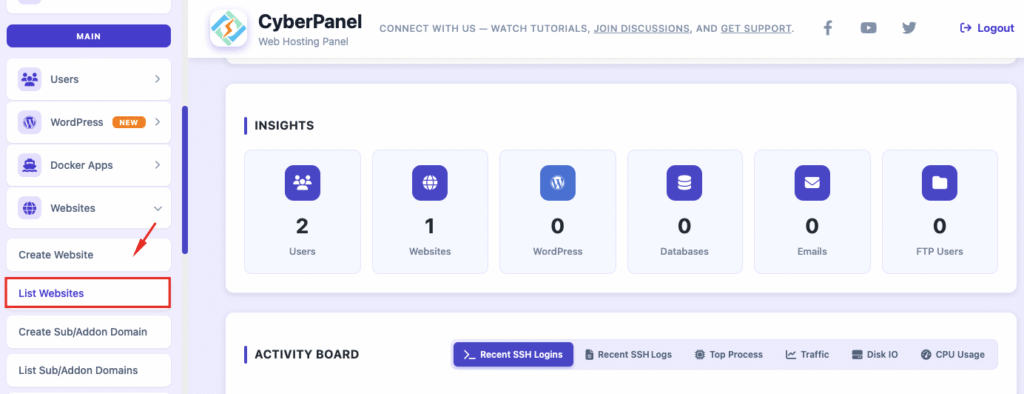
Task: Click the Websites globe sidebar icon
Action: pyautogui.click(x=29, y=208)
